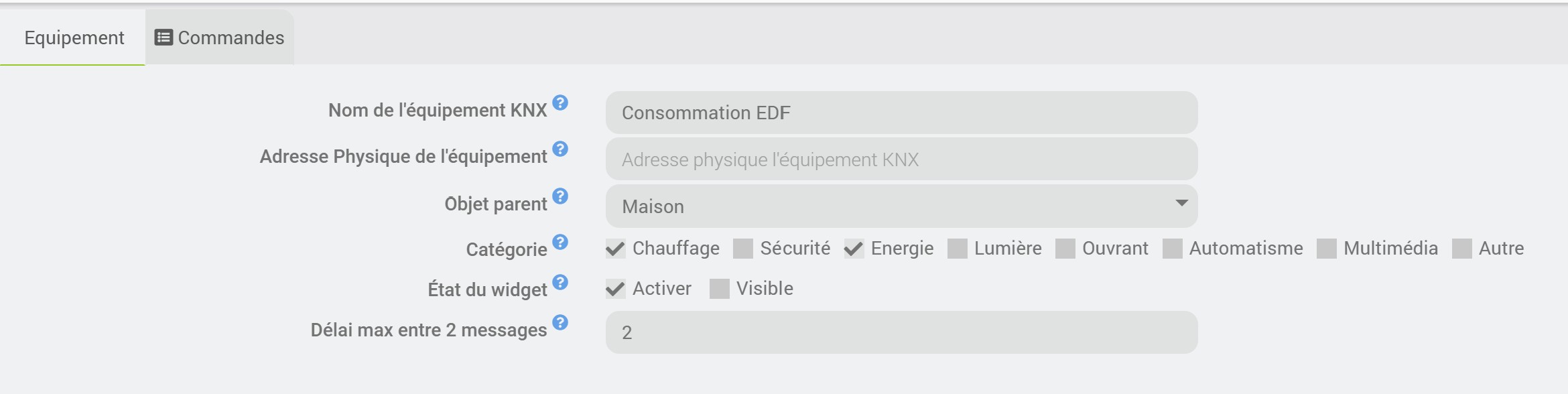Screen dimensions: 1568x394
Task: Click the list icon on Commandes tab
Action: click(164, 38)
